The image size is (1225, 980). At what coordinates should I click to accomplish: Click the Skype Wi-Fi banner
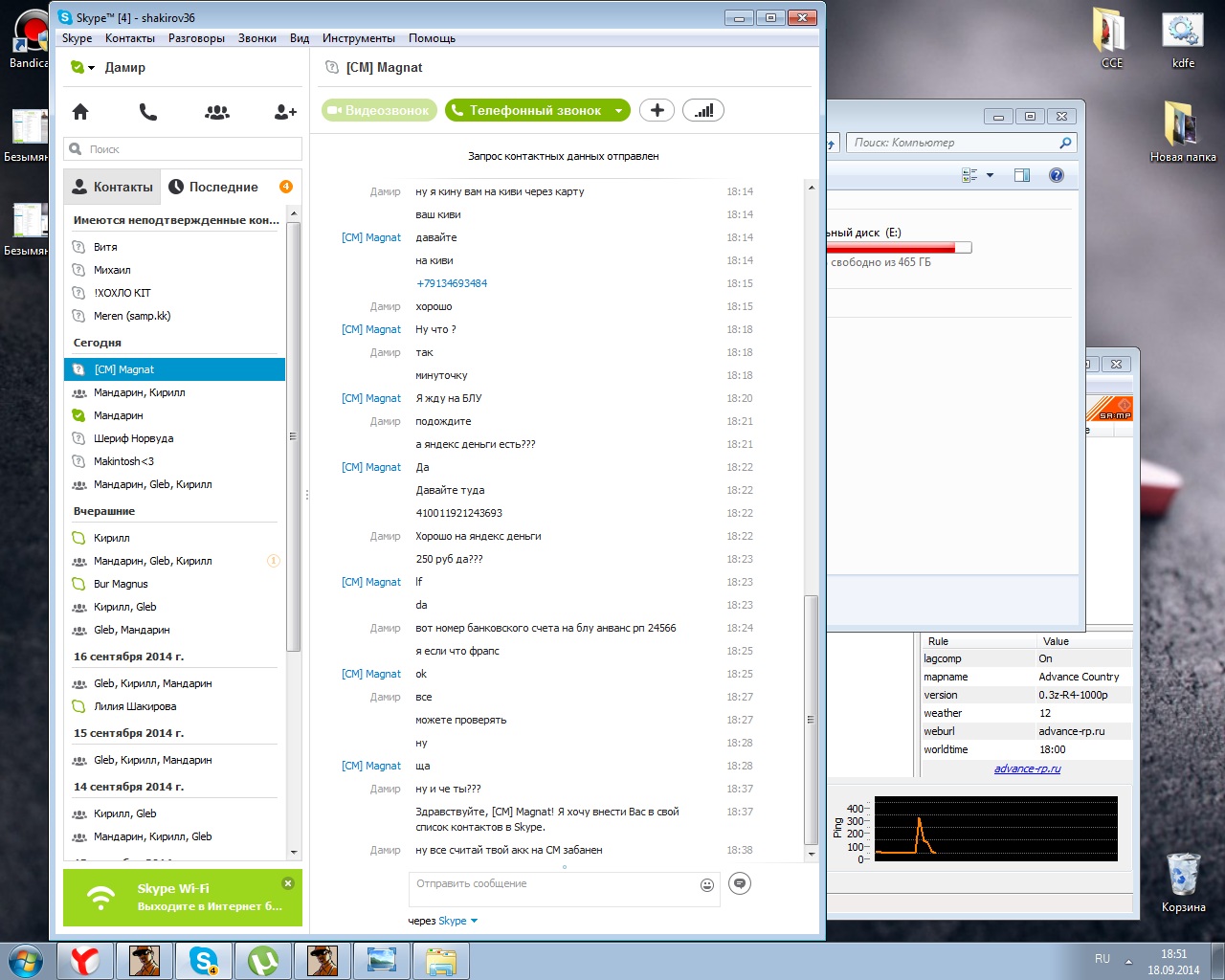click(x=183, y=898)
